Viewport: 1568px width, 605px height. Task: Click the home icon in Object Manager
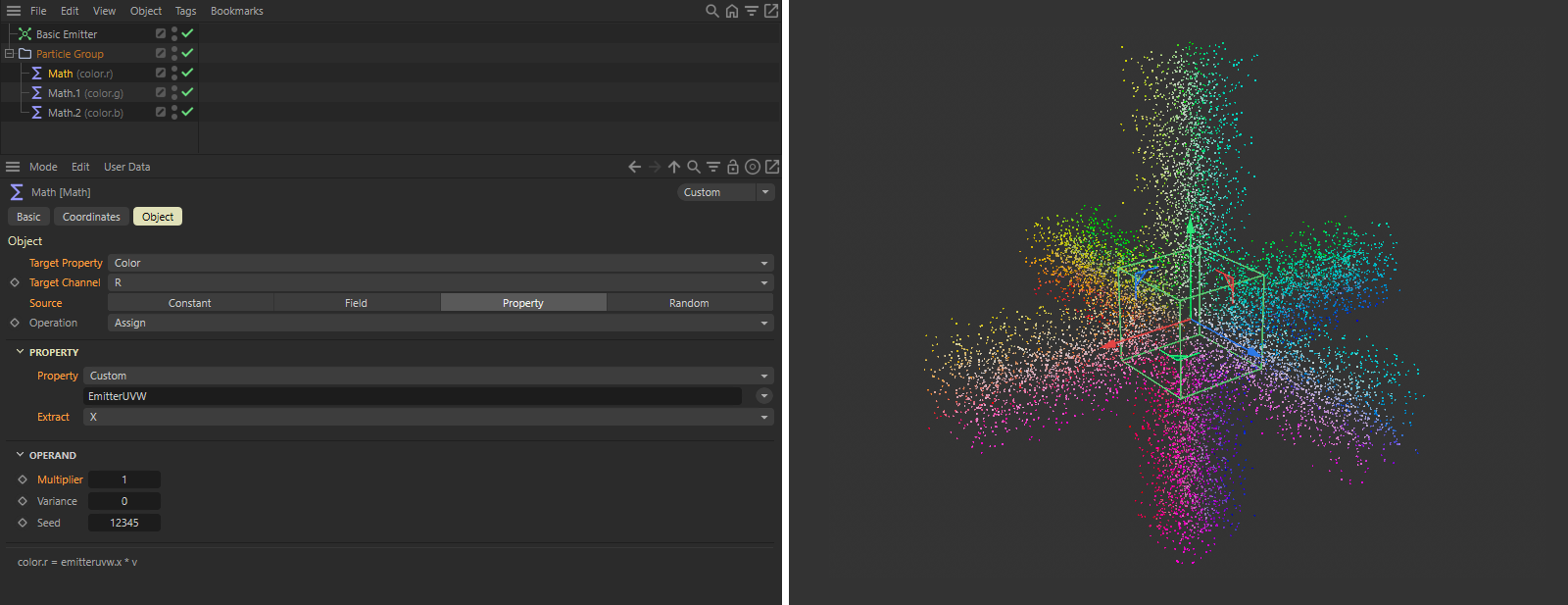[x=732, y=11]
